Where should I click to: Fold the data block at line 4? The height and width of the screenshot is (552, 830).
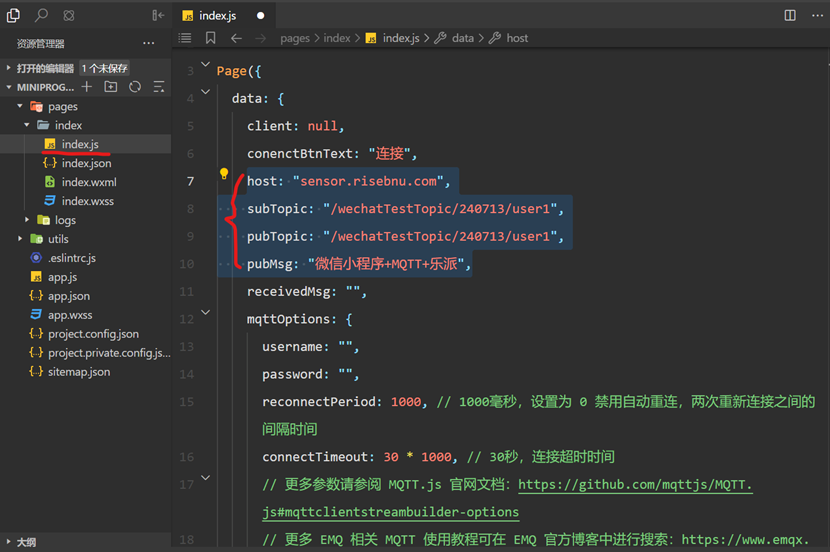(x=205, y=92)
